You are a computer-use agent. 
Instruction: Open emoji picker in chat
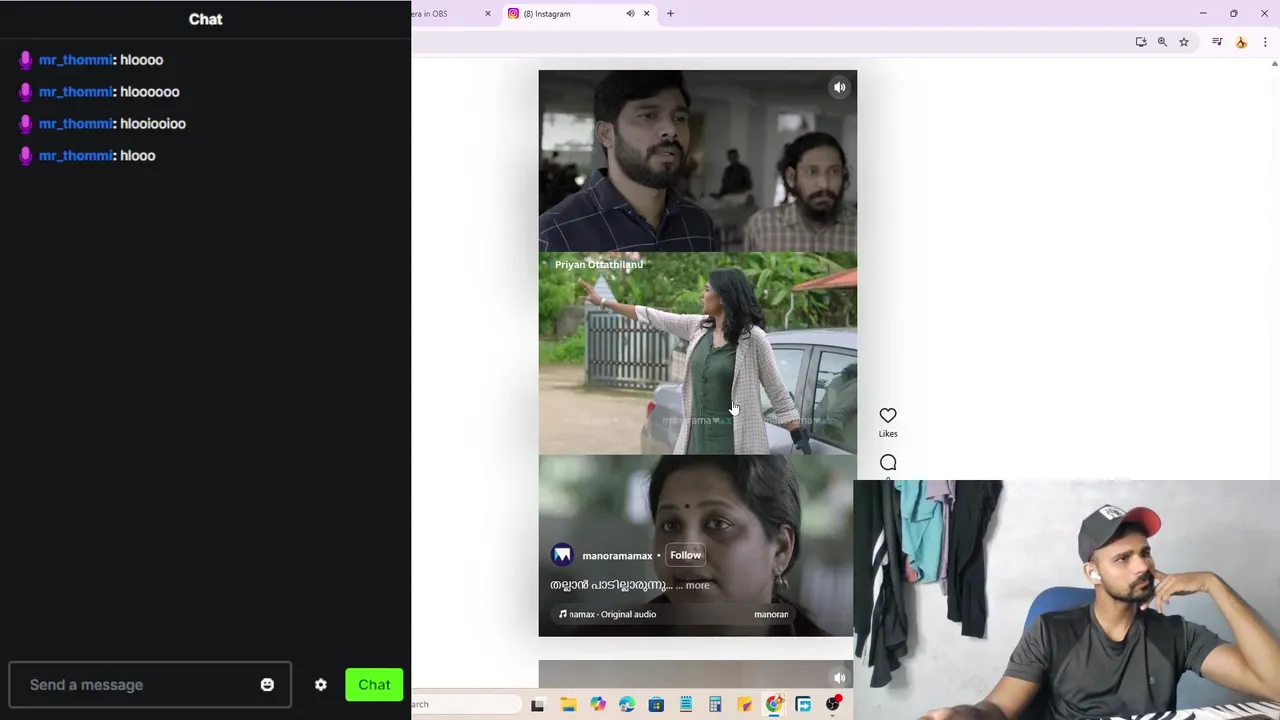point(267,685)
